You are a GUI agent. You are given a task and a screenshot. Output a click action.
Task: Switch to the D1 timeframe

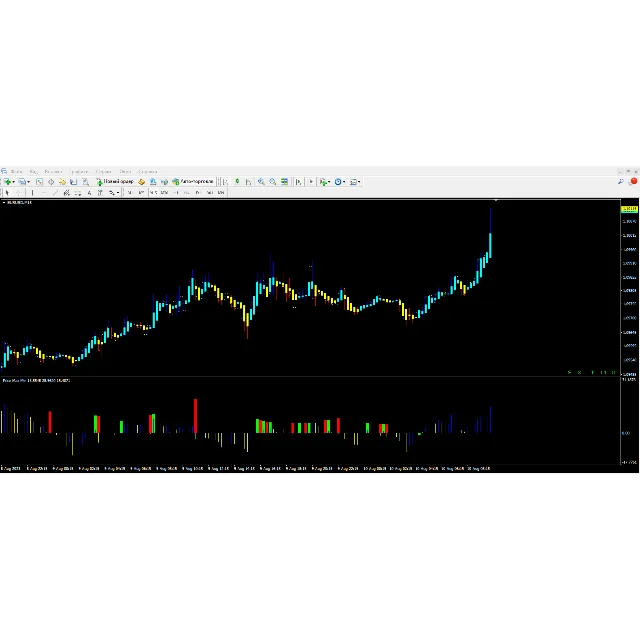coord(198,193)
